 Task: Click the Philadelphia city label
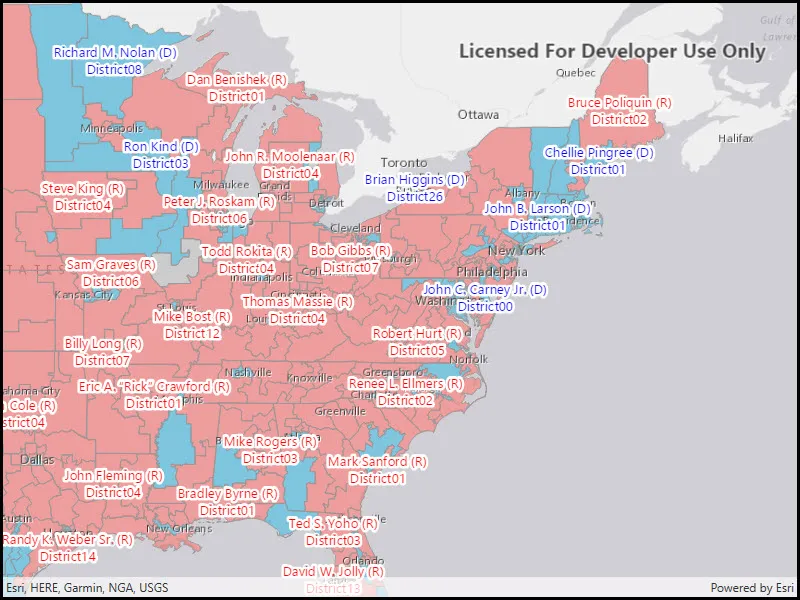pos(492,271)
